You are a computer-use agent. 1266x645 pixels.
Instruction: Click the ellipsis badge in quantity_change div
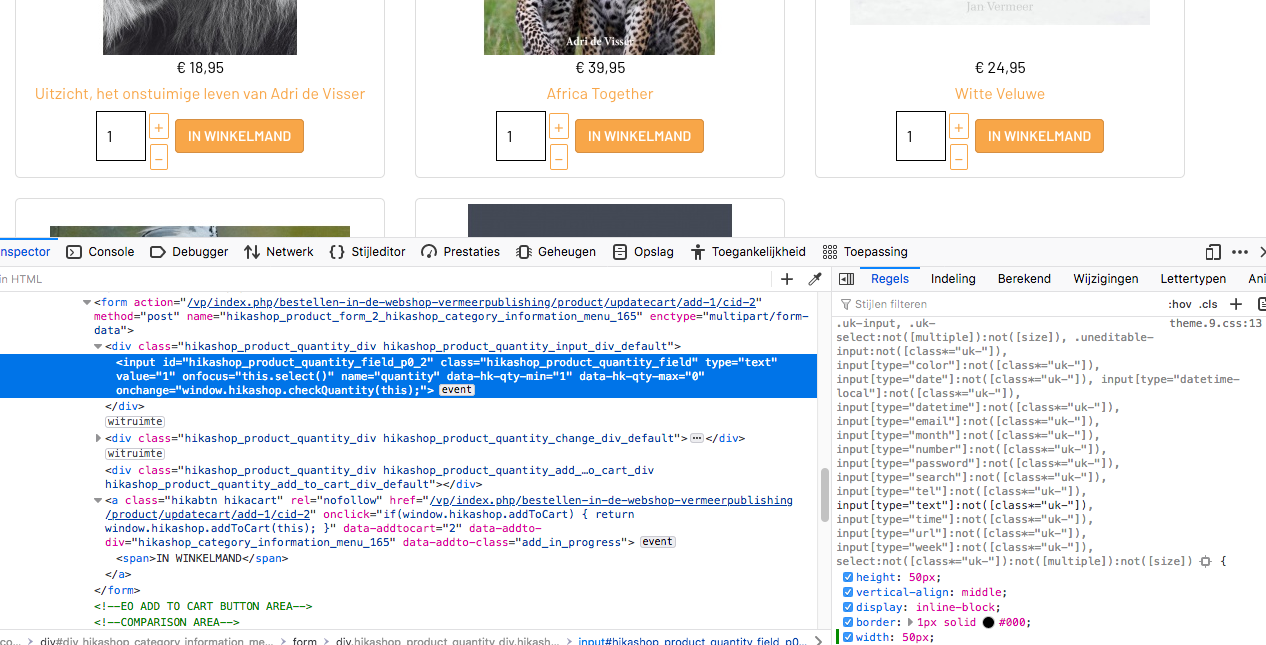click(697, 438)
